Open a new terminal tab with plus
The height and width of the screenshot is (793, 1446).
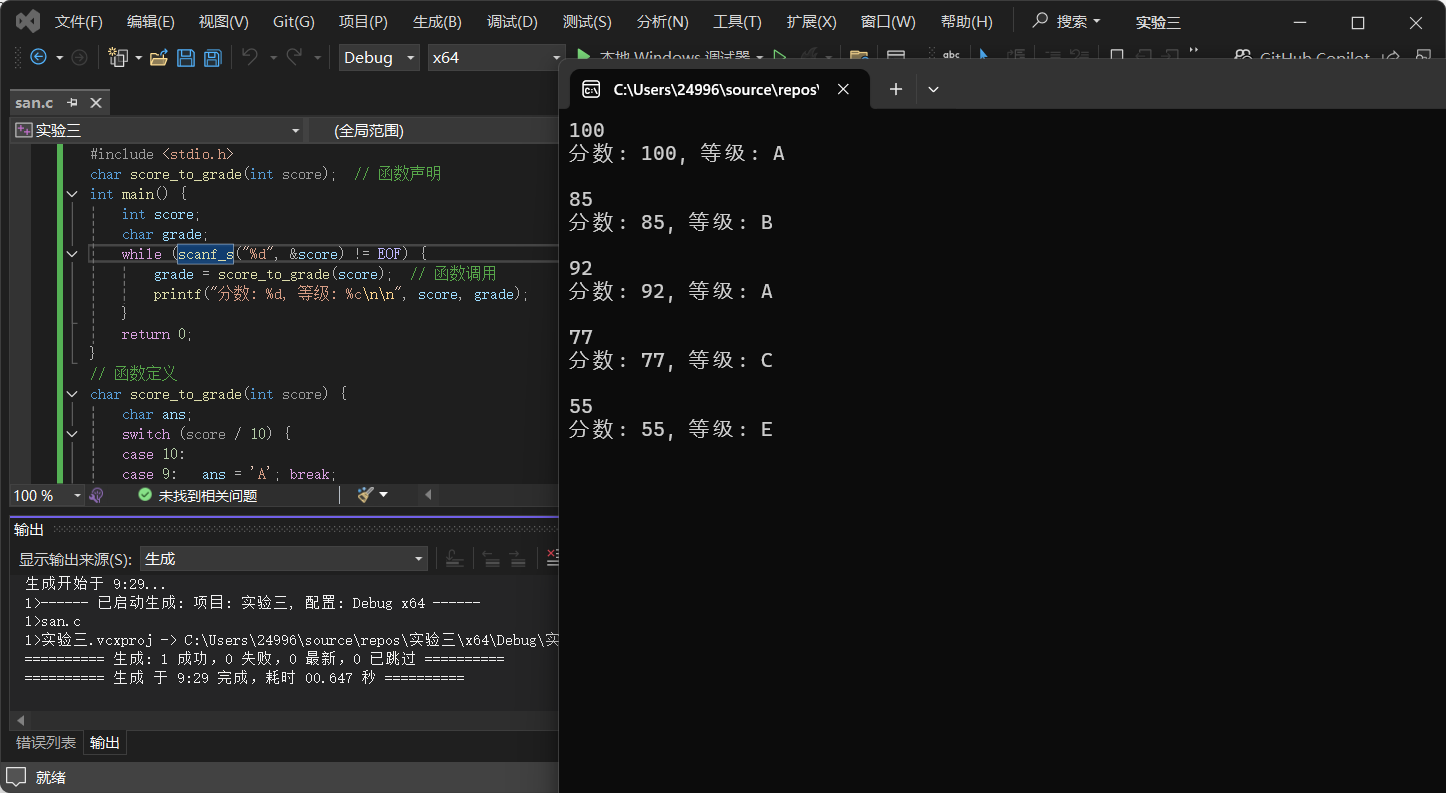896,89
